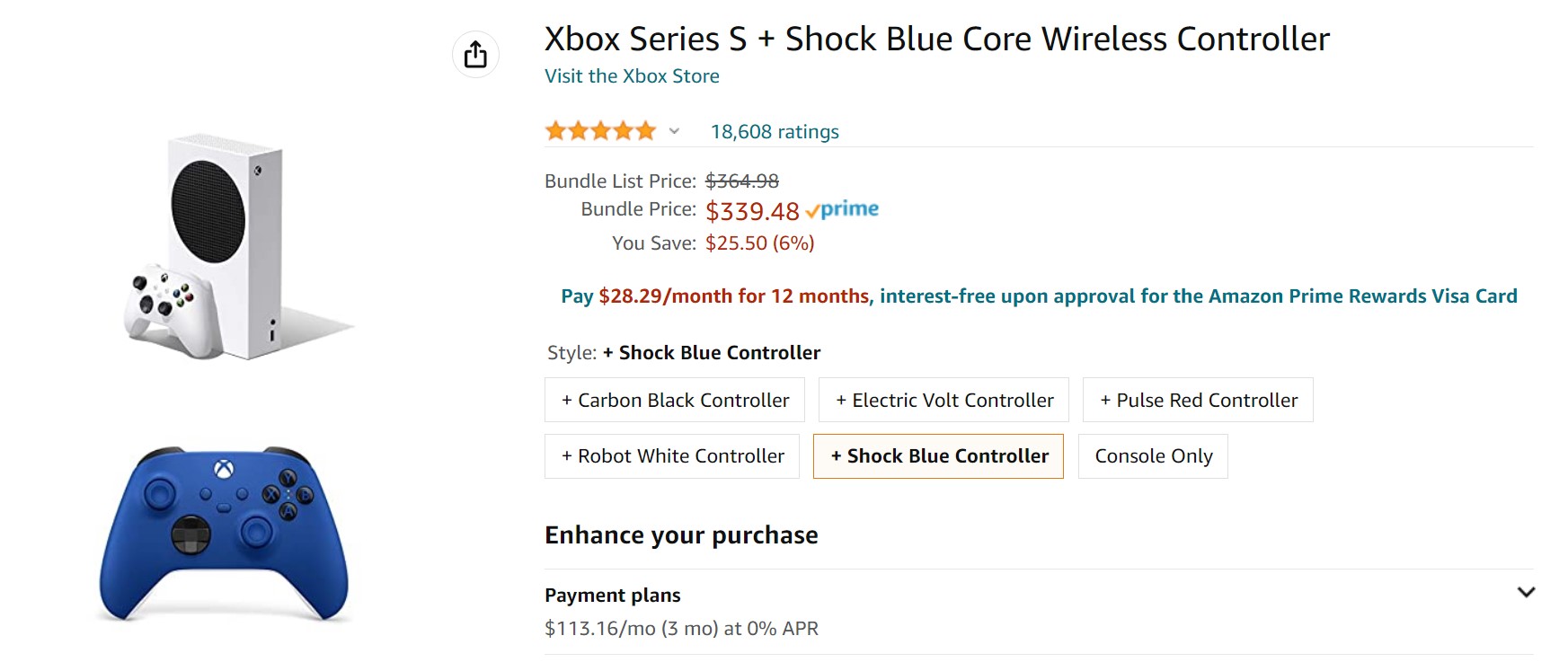1568x671 pixels.
Task: Click the Xbox logo on the blue controller
Action: pyautogui.click(x=223, y=469)
